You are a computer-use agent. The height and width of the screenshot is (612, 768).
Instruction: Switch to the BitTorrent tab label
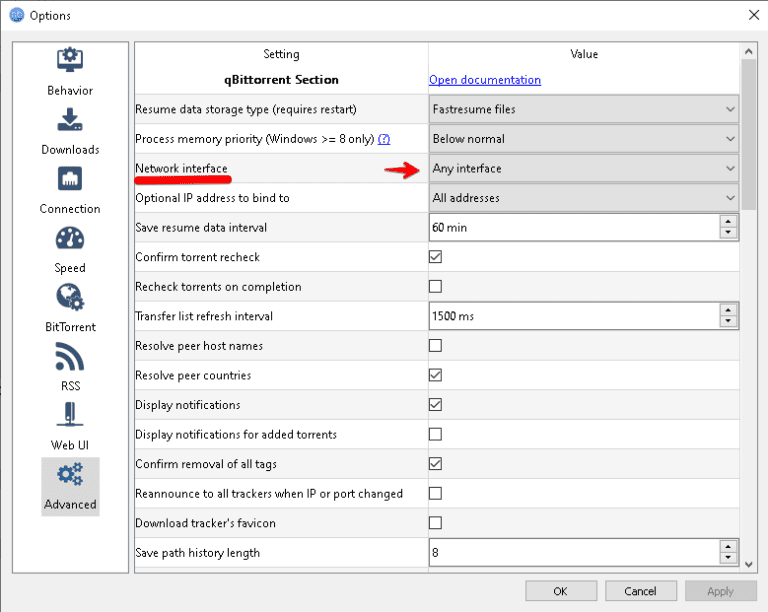(x=70, y=327)
